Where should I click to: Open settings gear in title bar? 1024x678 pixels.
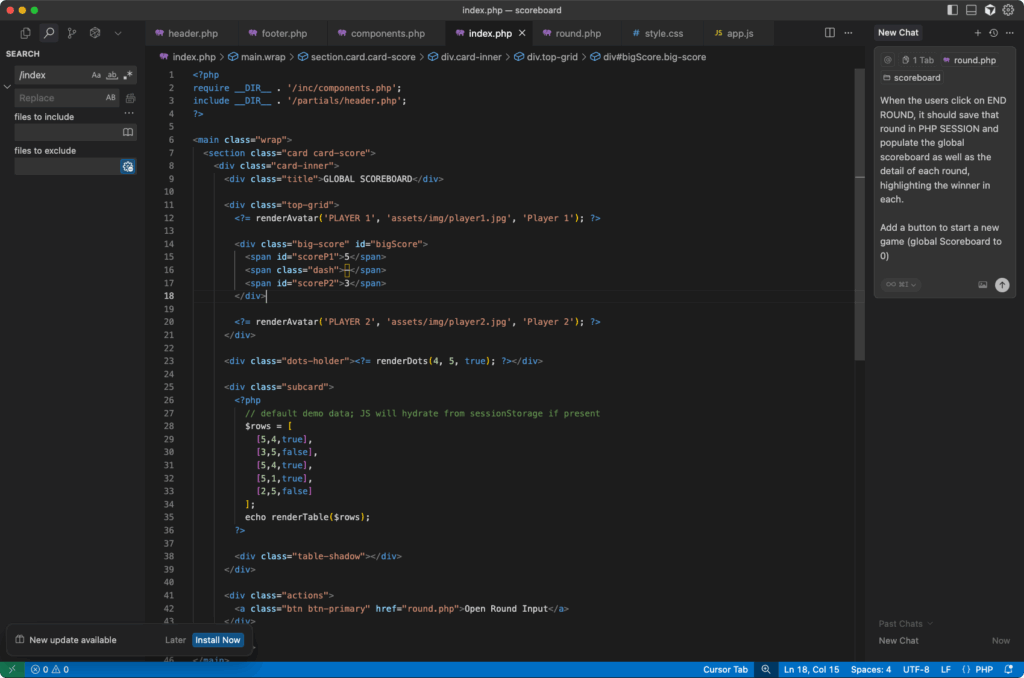(1009, 10)
